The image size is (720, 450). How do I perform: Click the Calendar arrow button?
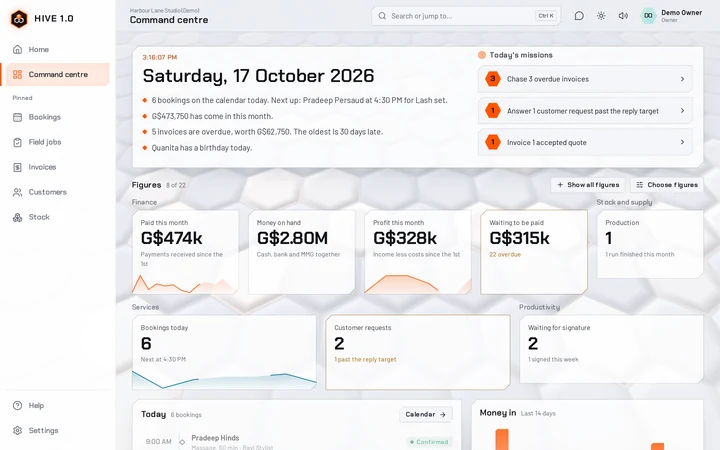[426, 414]
